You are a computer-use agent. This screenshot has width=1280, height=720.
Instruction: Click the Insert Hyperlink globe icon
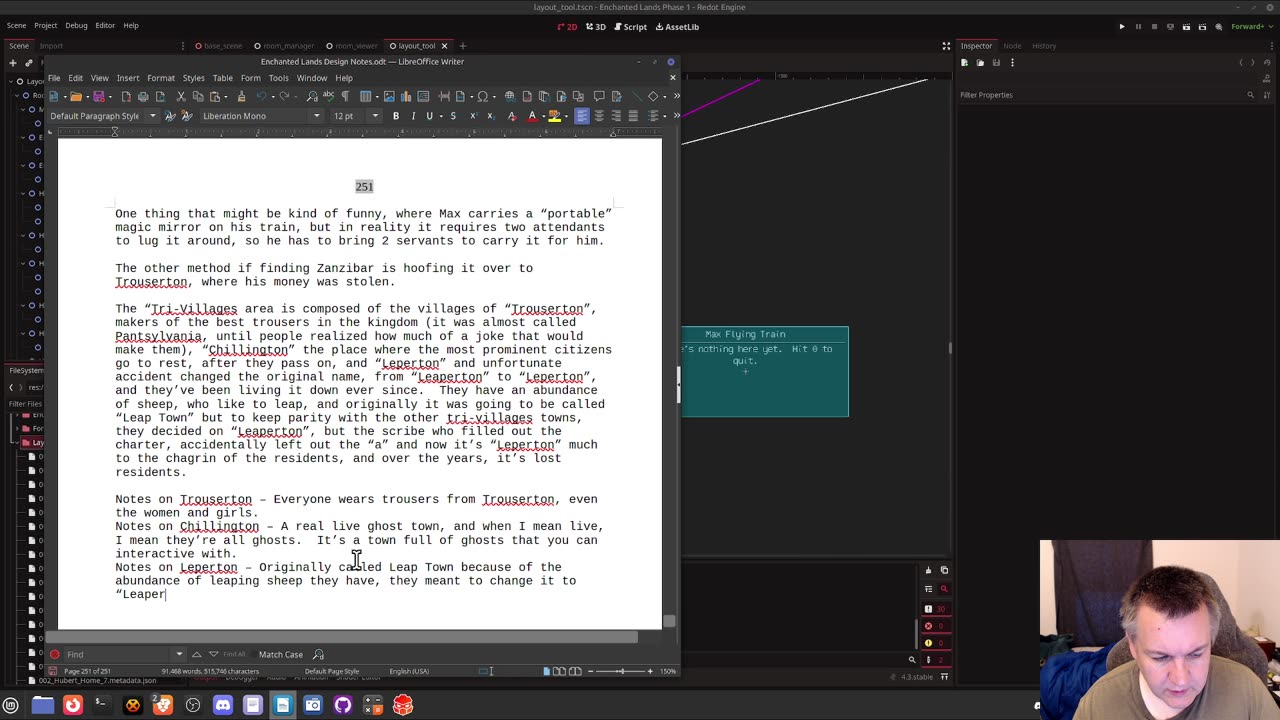tap(509, 96)
